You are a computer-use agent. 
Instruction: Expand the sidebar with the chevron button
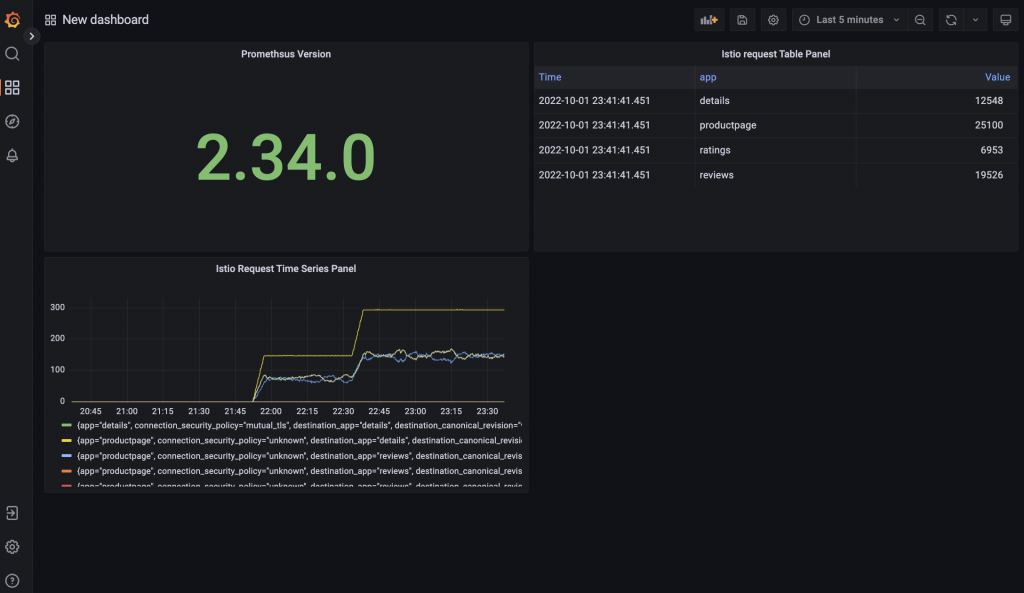[31, 36]
